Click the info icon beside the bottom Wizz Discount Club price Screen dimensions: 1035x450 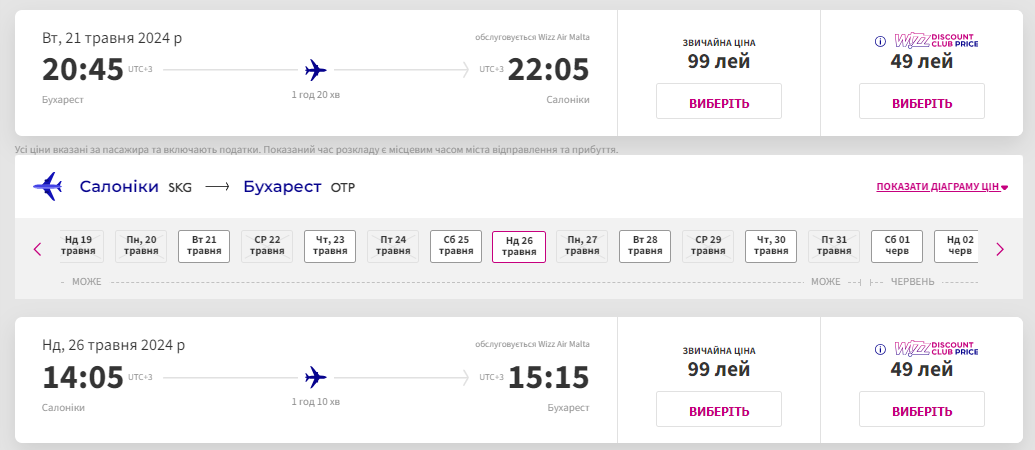(880, 349)
